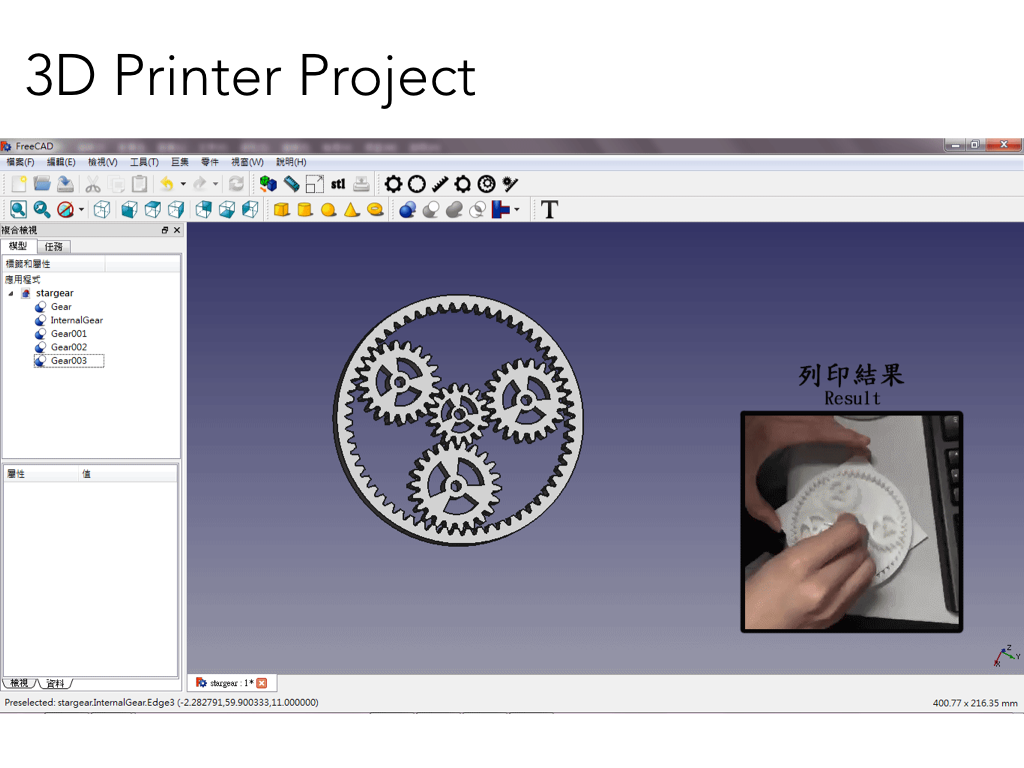Switch to the 資料 property tab
The image size is (1024, 768).
pyautogui.click(x=55, y=683)
